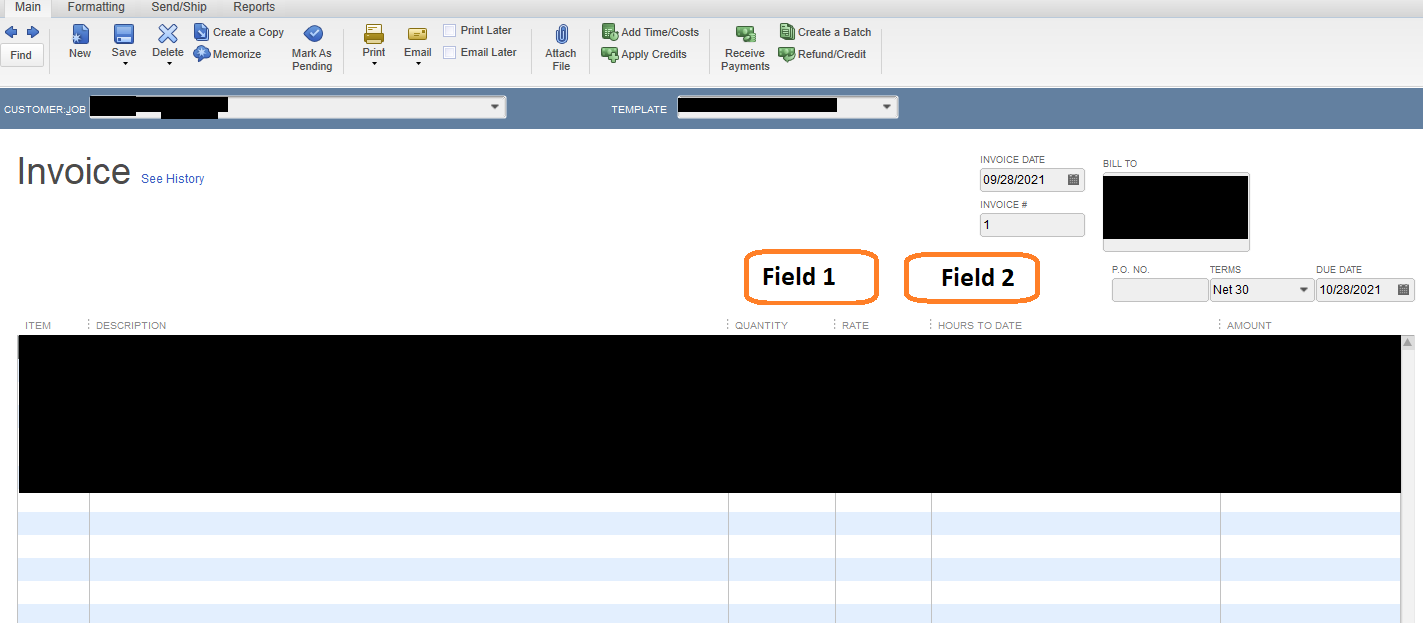Screen dimensions: 1423x623
Task: Attach a file to the invoice
Action: click(x=560, y=45)
